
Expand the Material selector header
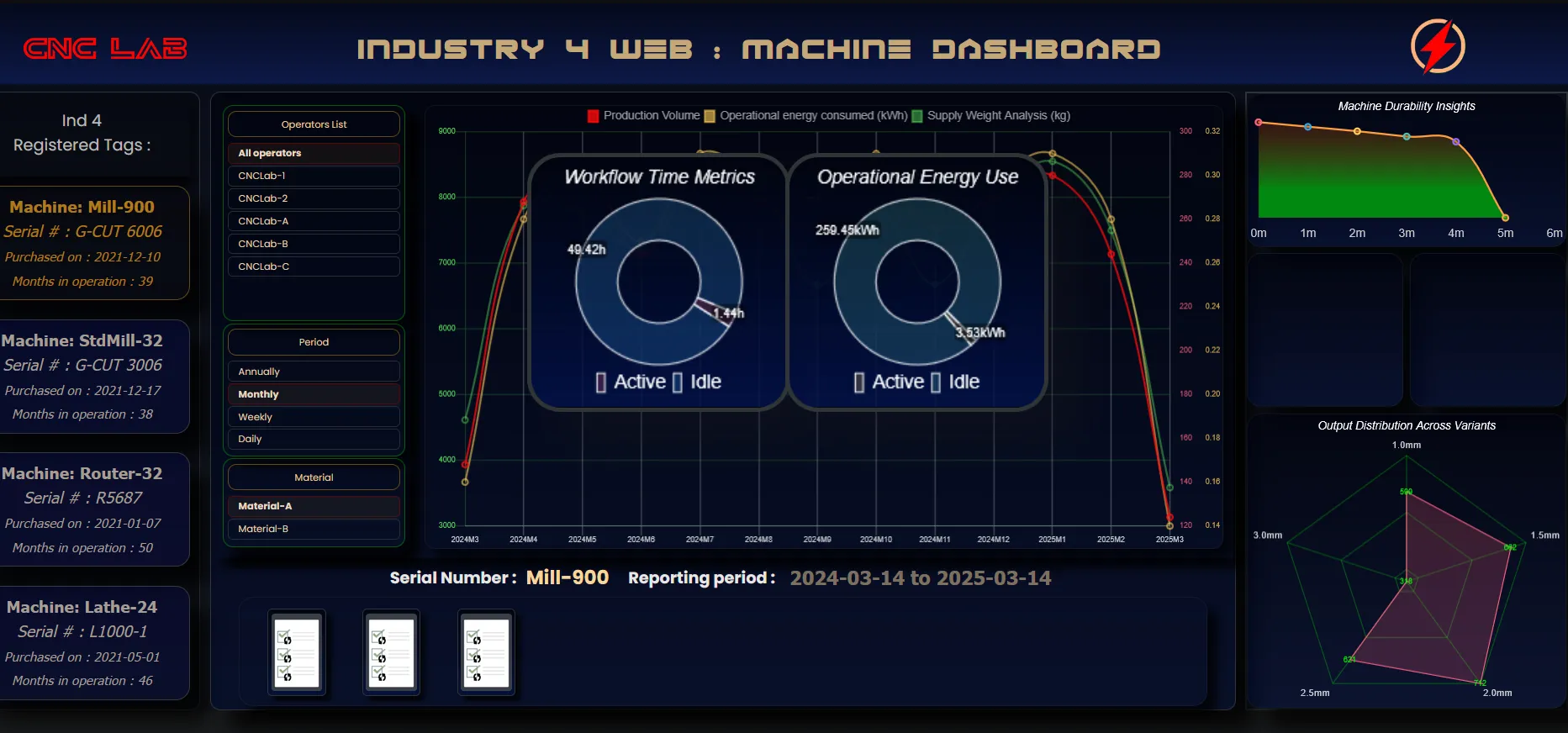[314, 477]
